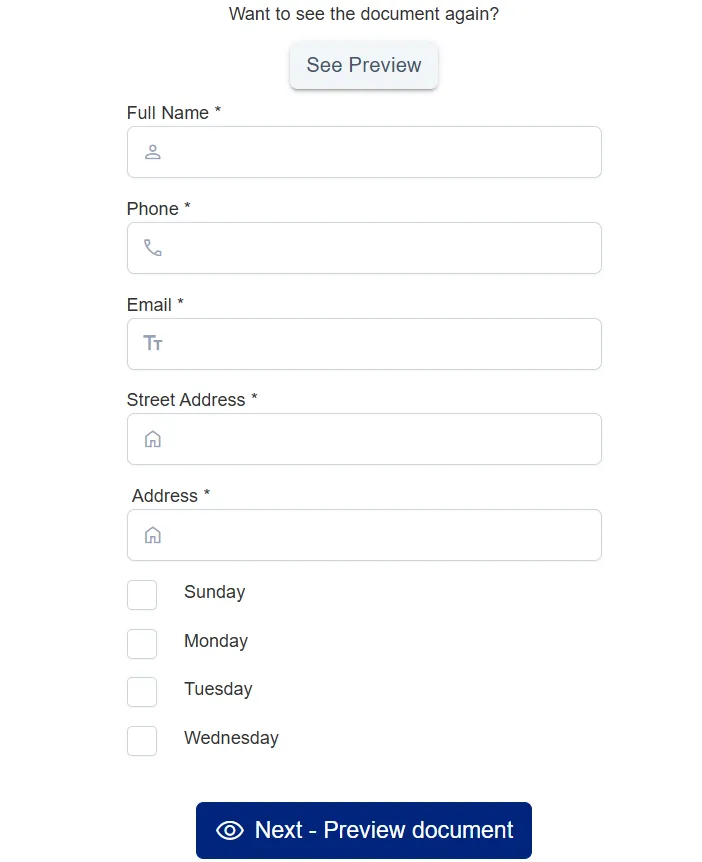Click the question text about seeing the document

point(363,14)
